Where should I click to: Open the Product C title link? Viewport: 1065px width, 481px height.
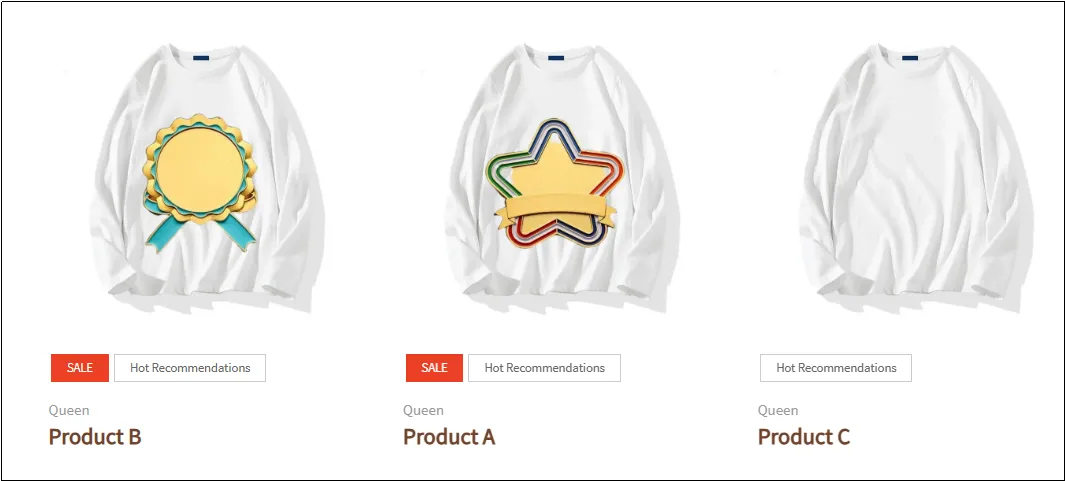804,436
